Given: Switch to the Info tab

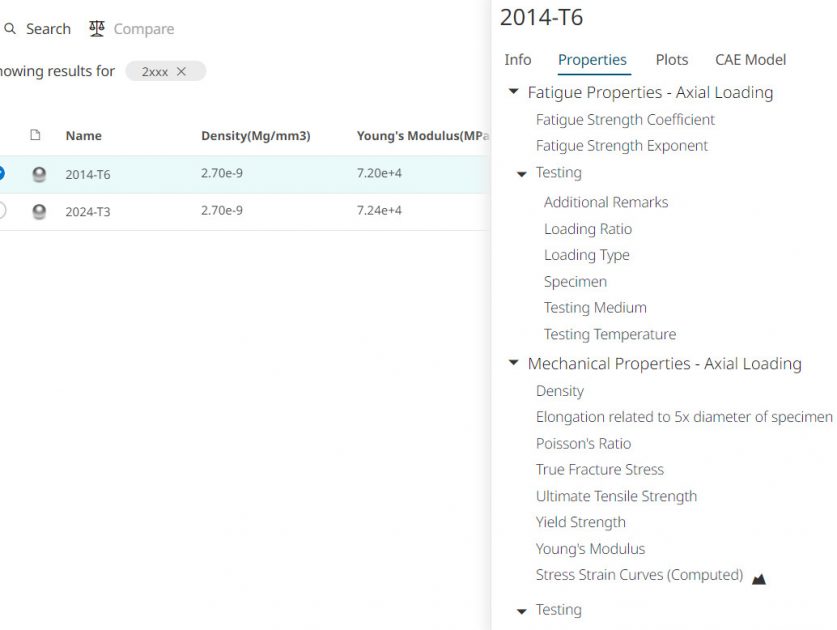Looking at the screenshot, I should point(518,60).
